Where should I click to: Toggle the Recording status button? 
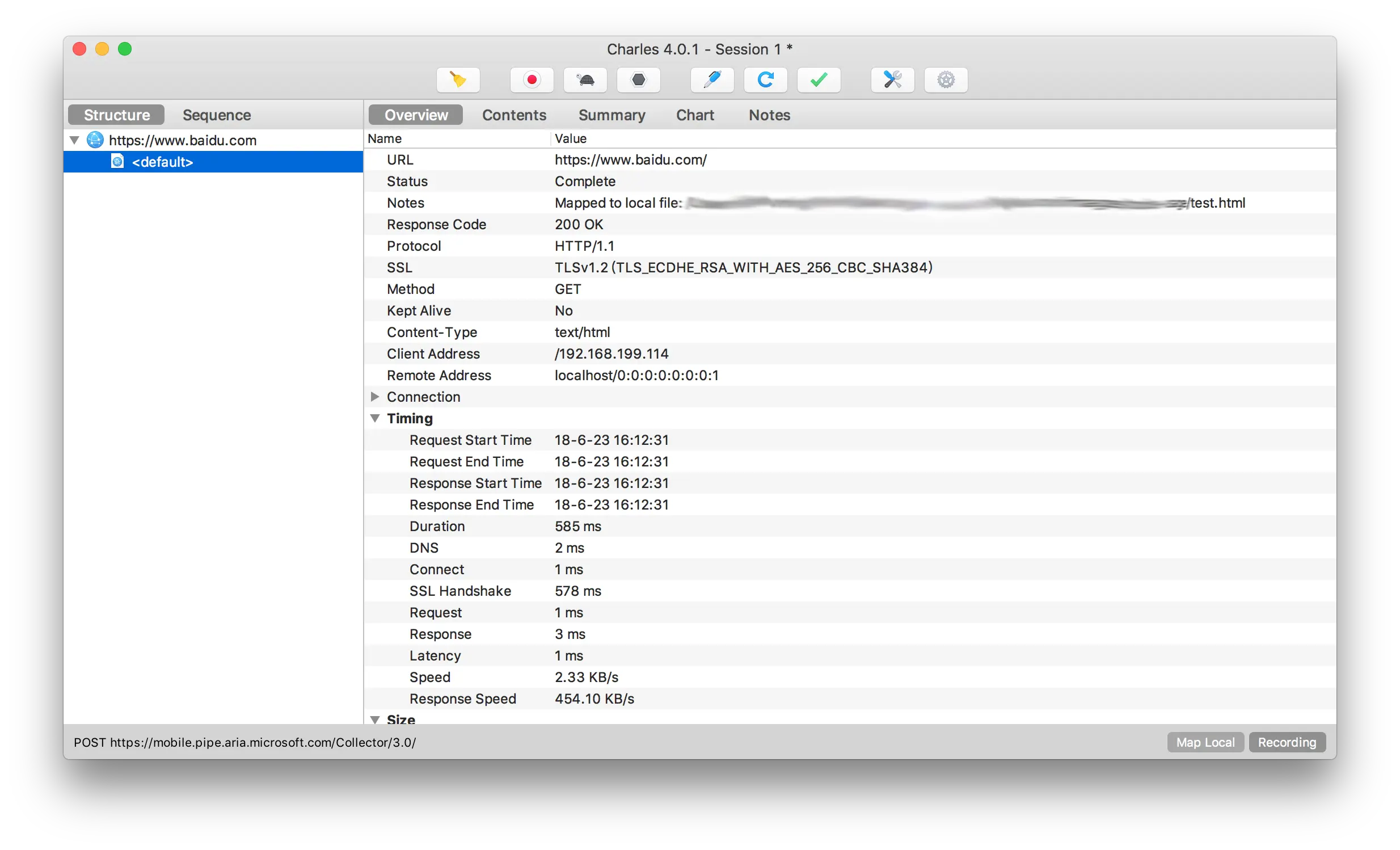1287,743
